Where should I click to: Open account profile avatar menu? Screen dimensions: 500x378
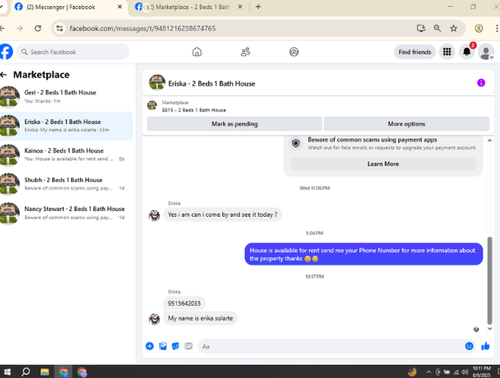486,52
